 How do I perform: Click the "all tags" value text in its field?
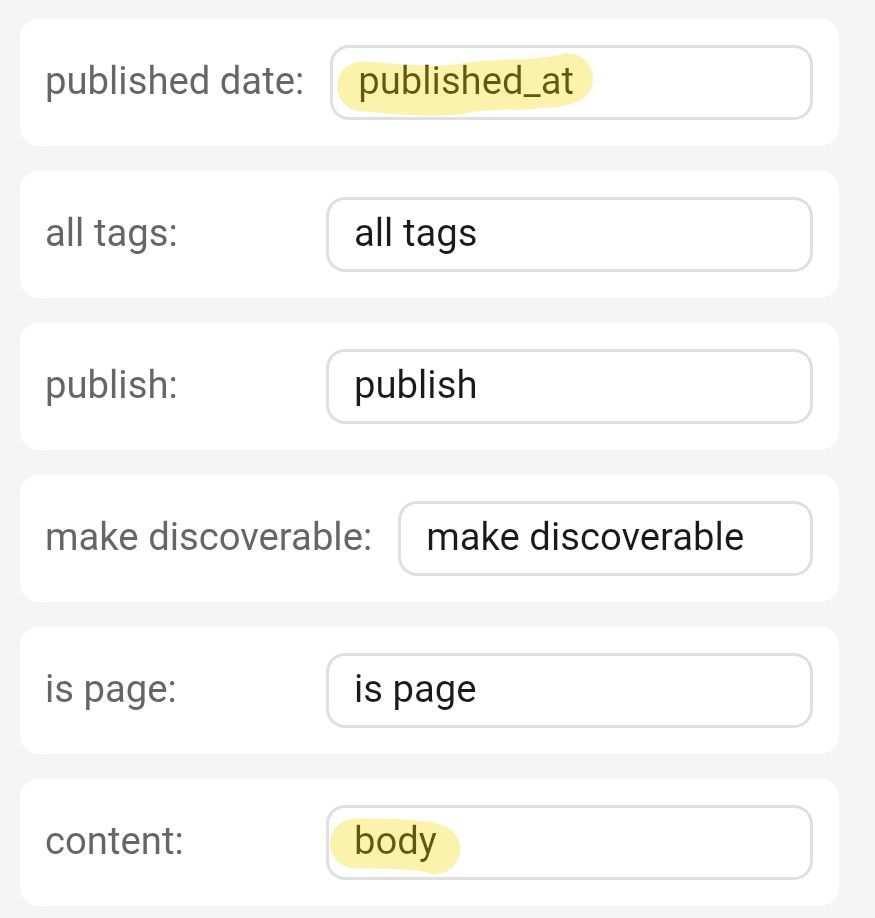[415, 234]
